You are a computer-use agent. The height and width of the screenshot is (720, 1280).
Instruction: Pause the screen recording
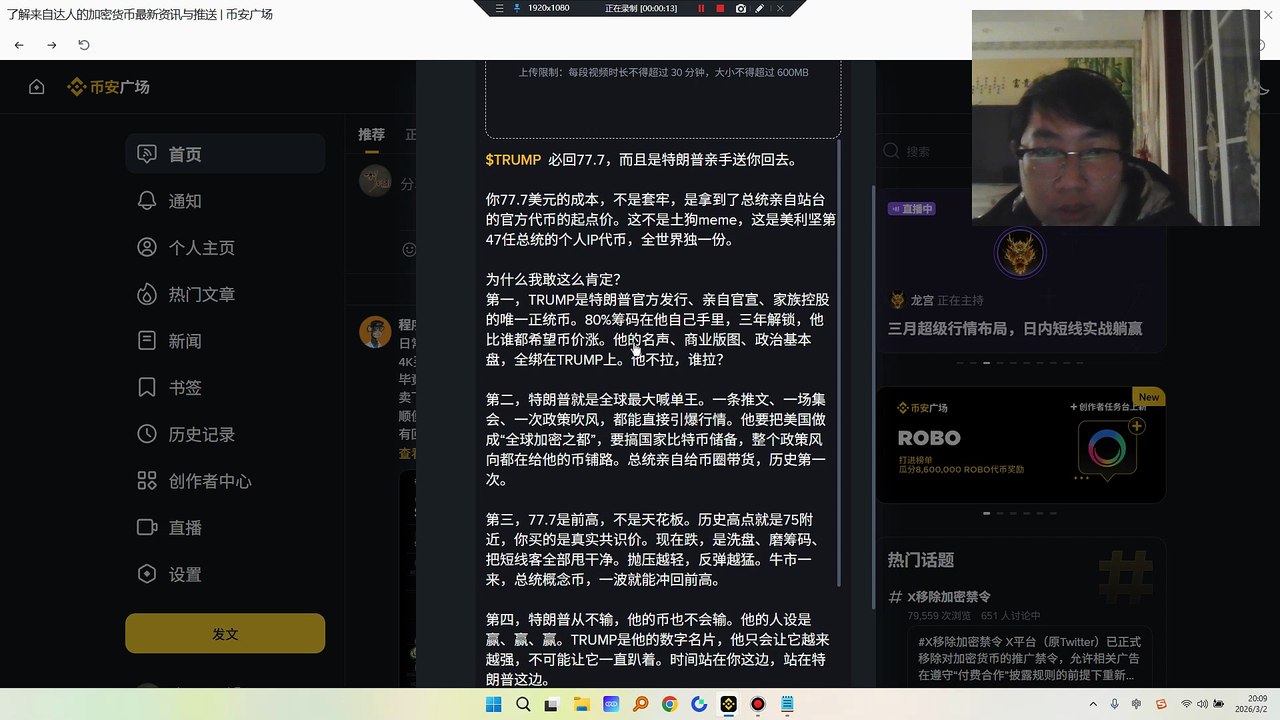pyautogui.click(x=700, y=8)
